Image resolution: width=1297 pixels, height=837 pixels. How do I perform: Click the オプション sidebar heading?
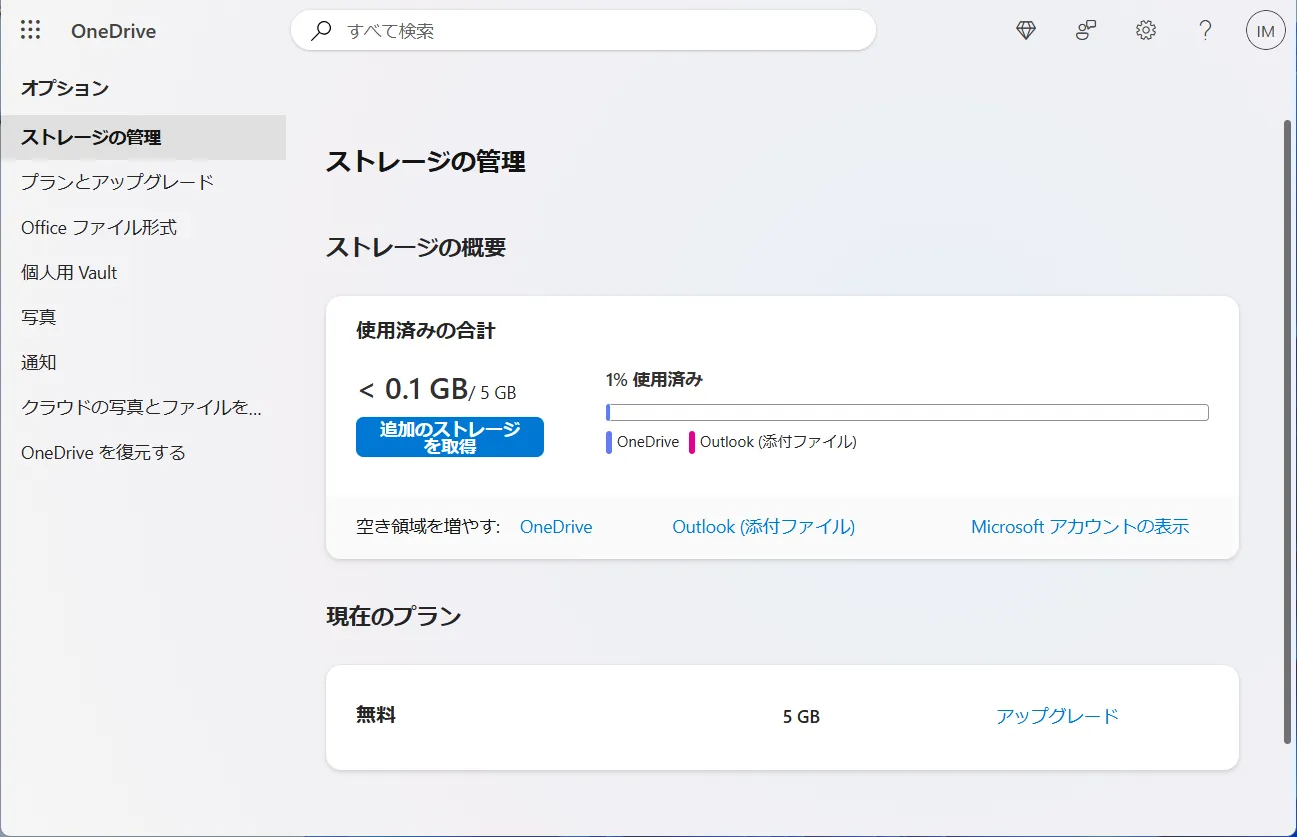pyautogui.click(x=65, y=88)
